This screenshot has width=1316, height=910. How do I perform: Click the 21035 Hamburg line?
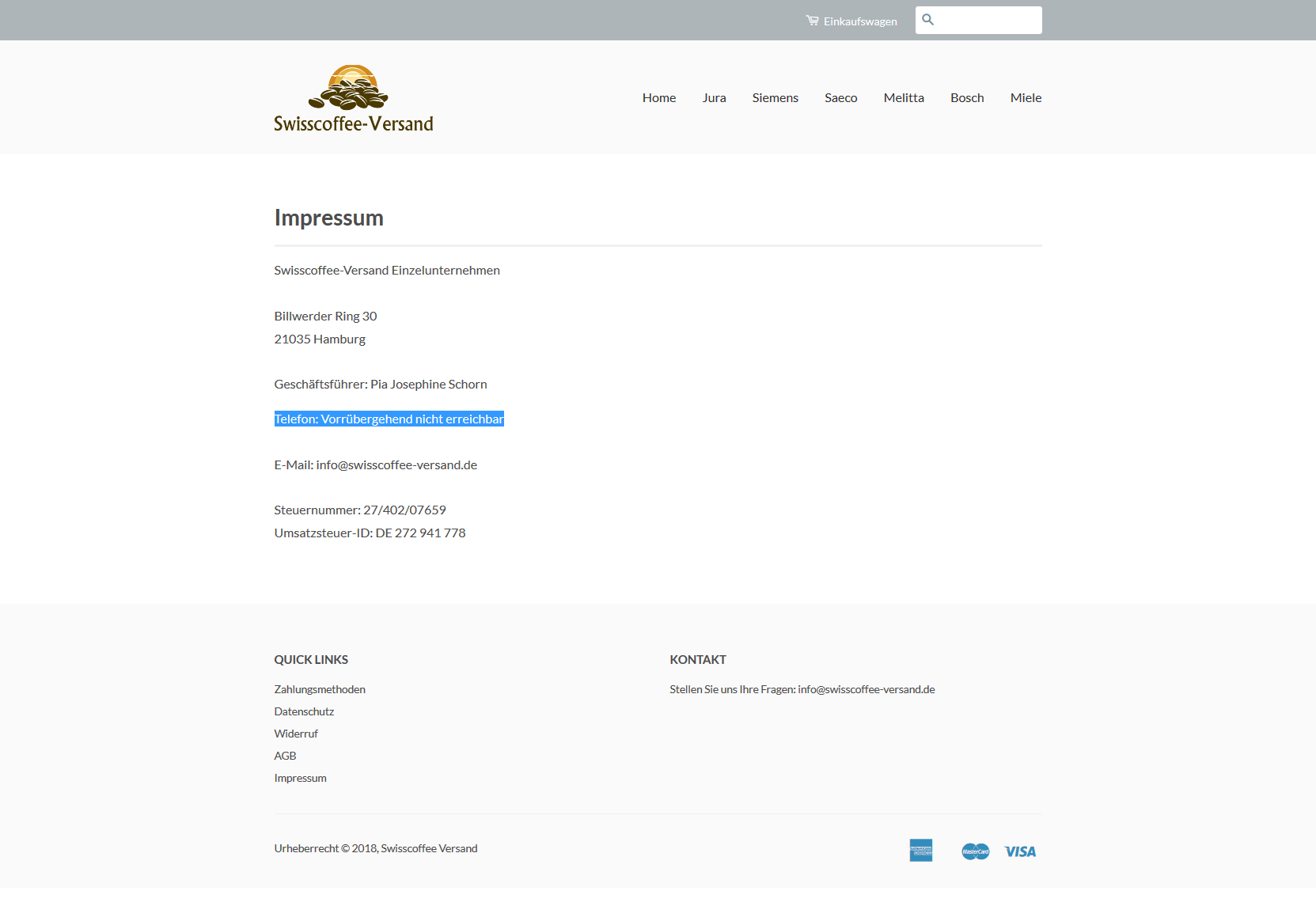tap(320, 339)
